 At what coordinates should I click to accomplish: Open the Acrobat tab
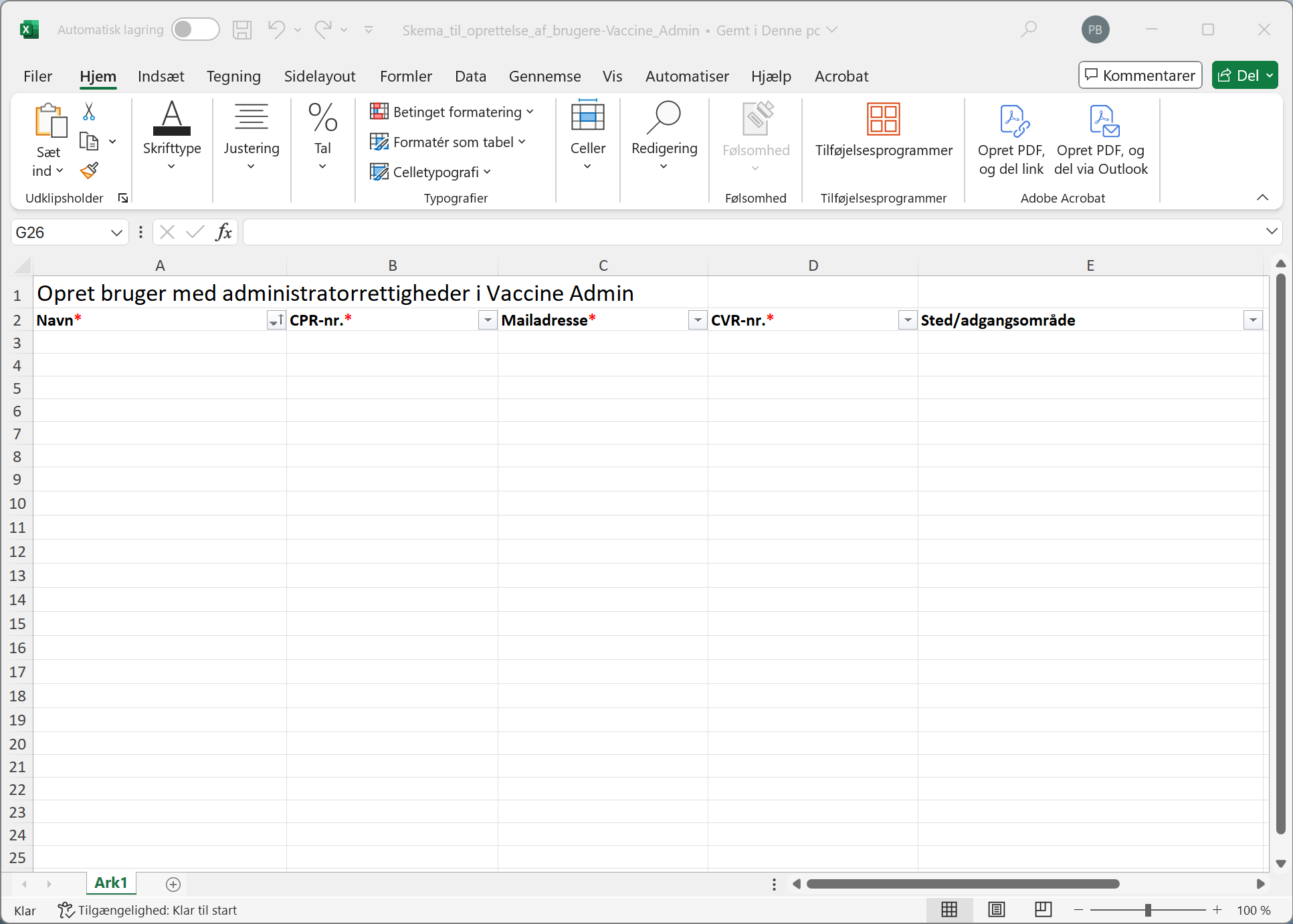click(x=841, y=76)
